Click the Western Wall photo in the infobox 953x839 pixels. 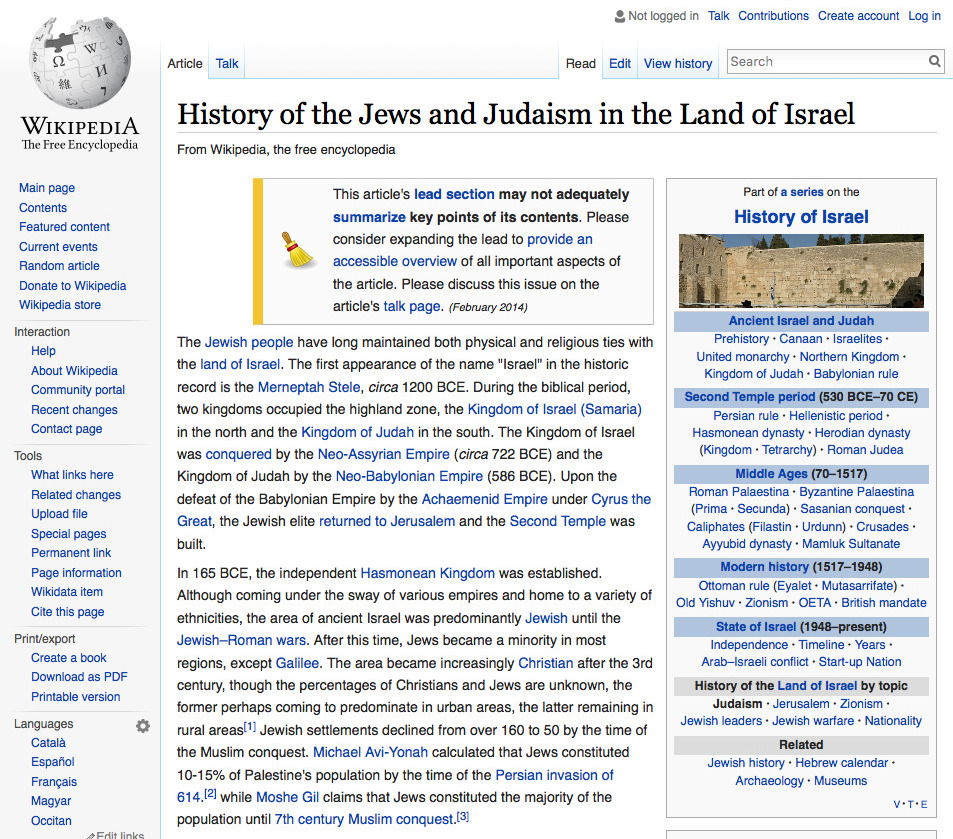click(800, 270)
